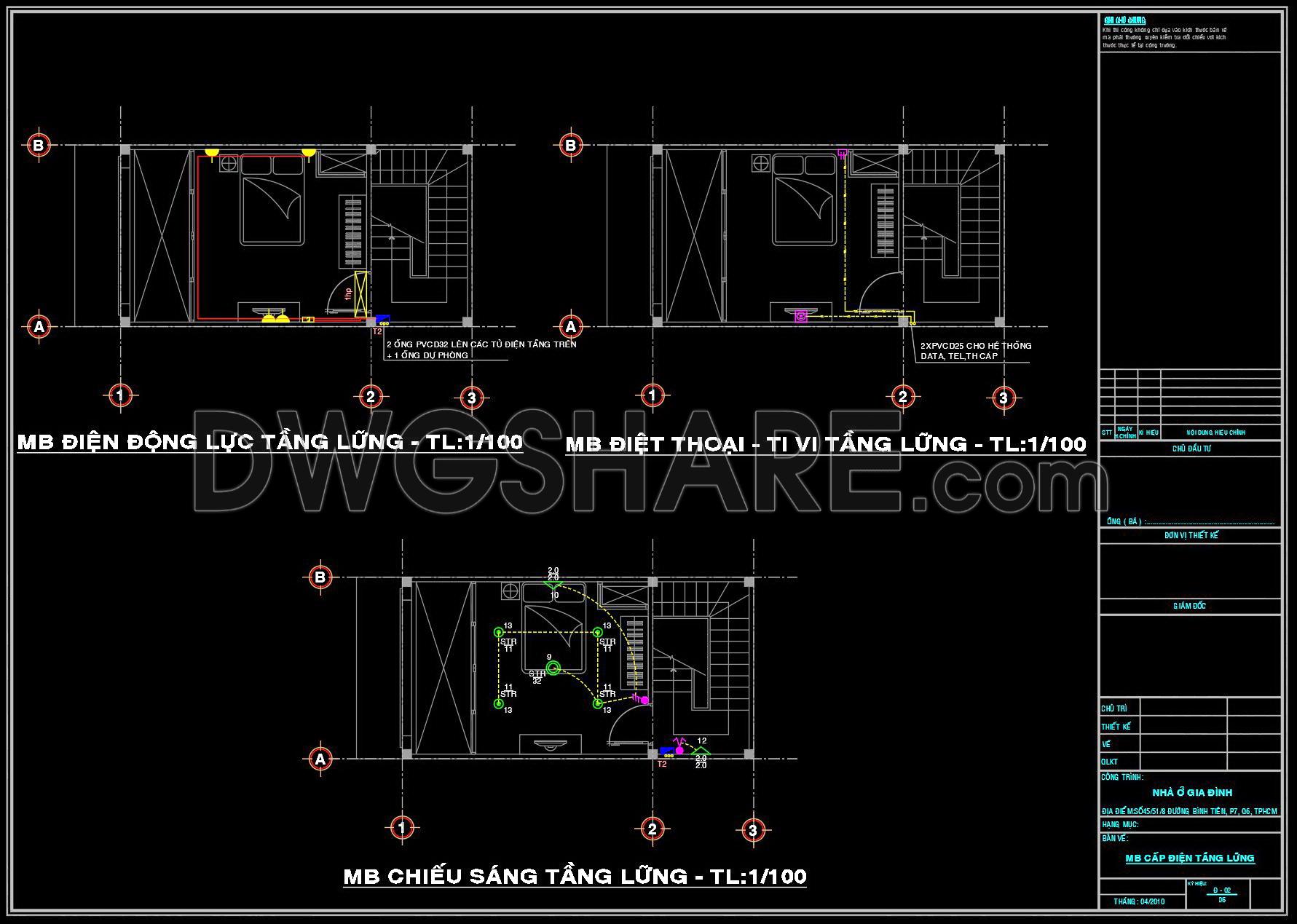Viewport: 1297px width, 924px height.
Task: Select grid bubble 2 in the lighting plan
Action: [x=652, y=829]
